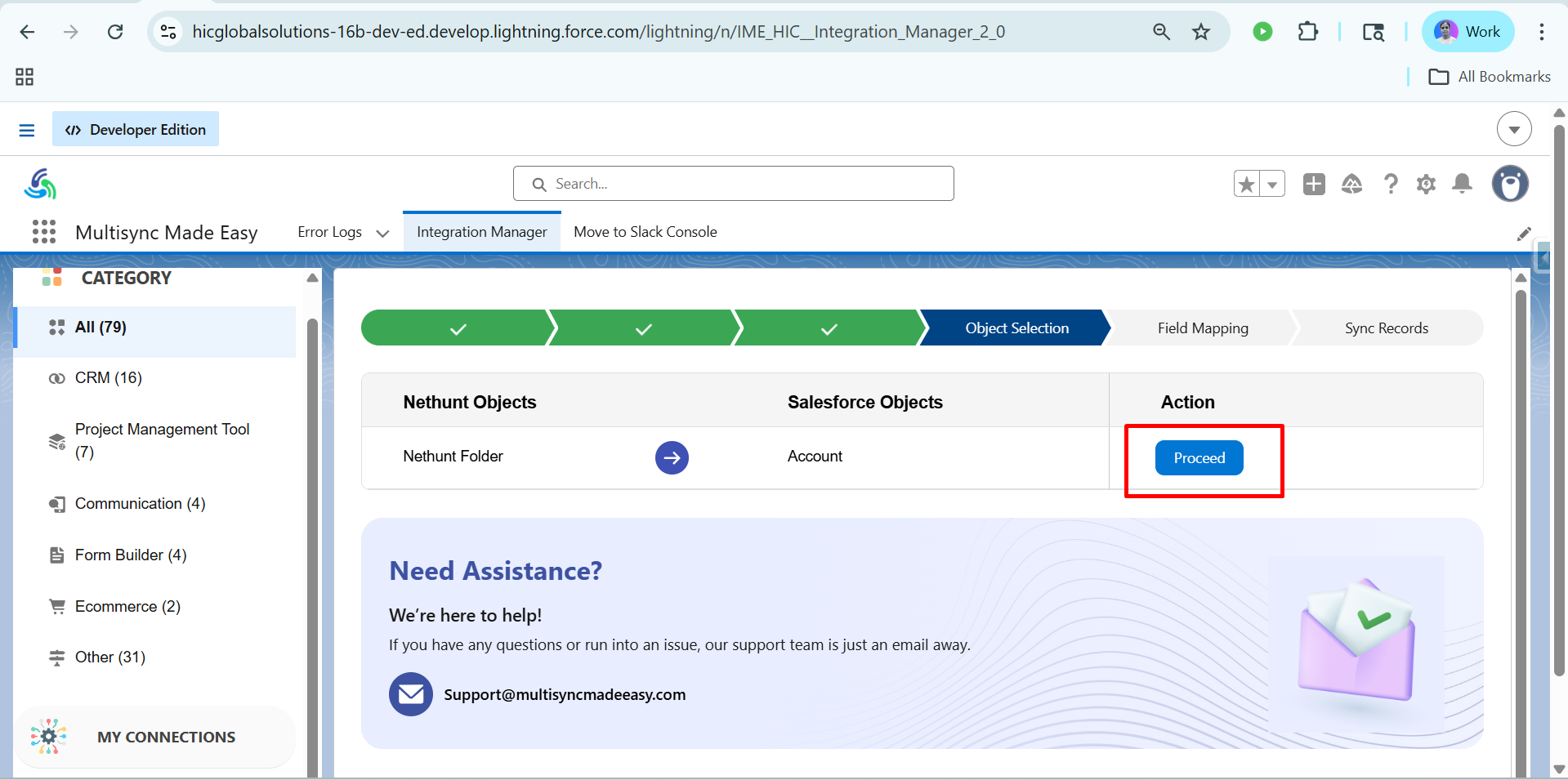The width and height of the screenshot is (1568, 780).
Task: Edit navigation bar with pencil icon
Action: 1524,234
